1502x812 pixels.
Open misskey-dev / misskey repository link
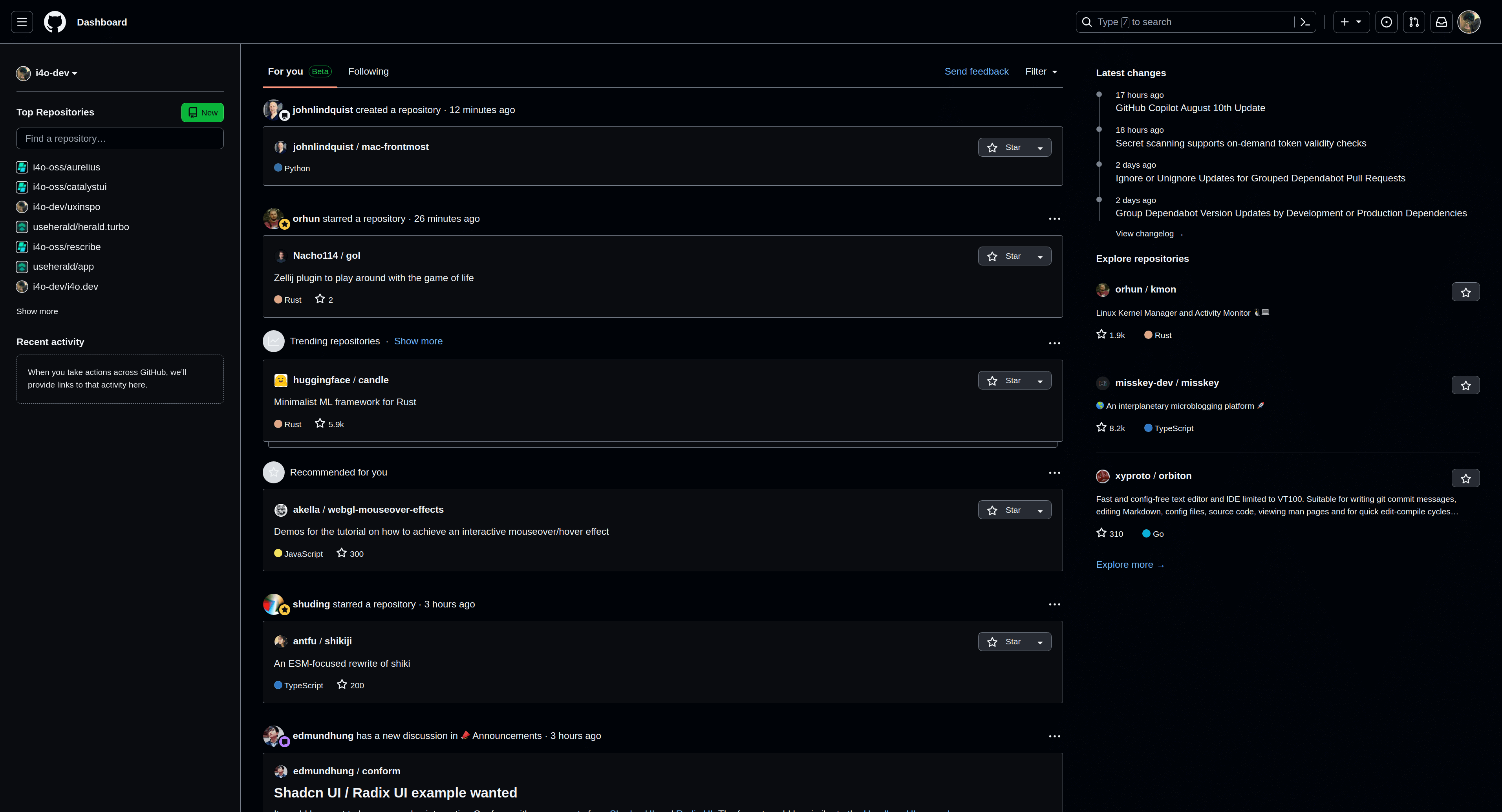point(1167,383)
